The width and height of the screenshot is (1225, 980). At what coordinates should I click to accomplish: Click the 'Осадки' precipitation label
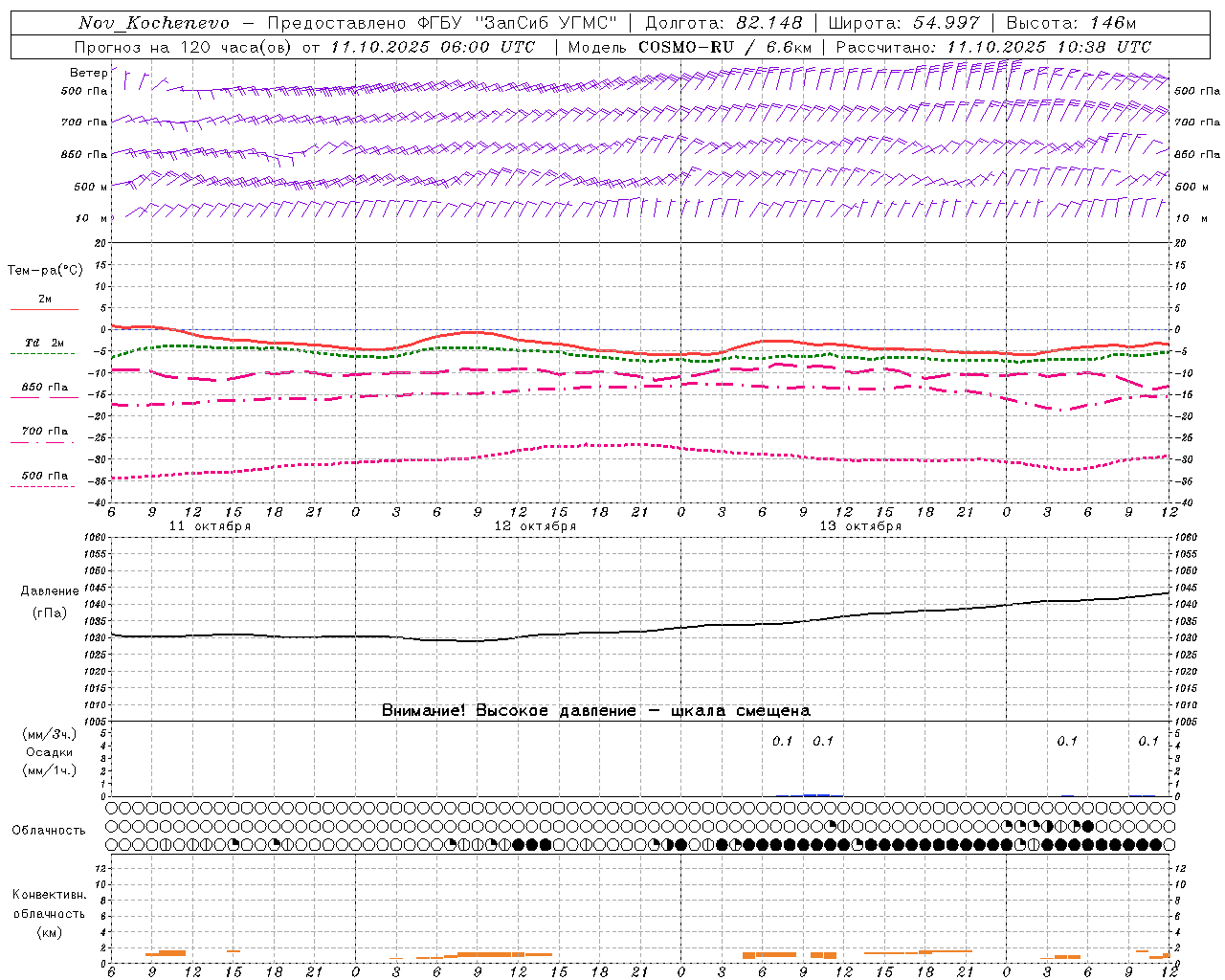(50, 752)
